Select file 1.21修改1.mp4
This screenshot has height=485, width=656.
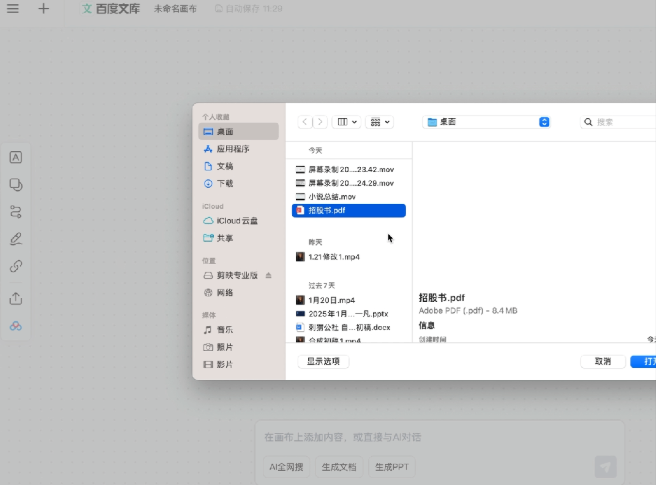click(x=349, y=257)
